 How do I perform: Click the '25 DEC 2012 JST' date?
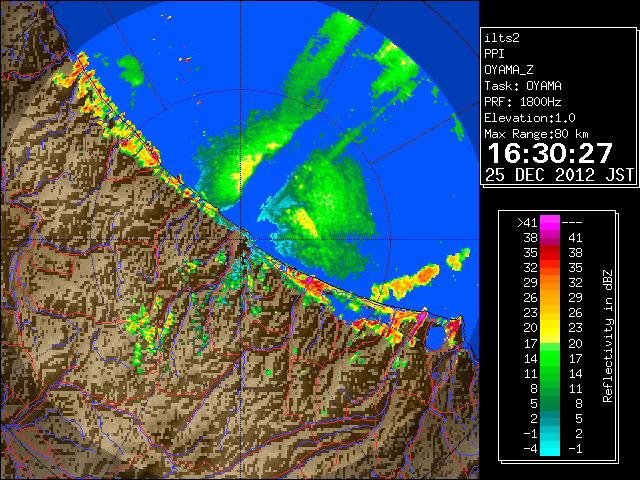pyautogui.click(x=559, y=175)
